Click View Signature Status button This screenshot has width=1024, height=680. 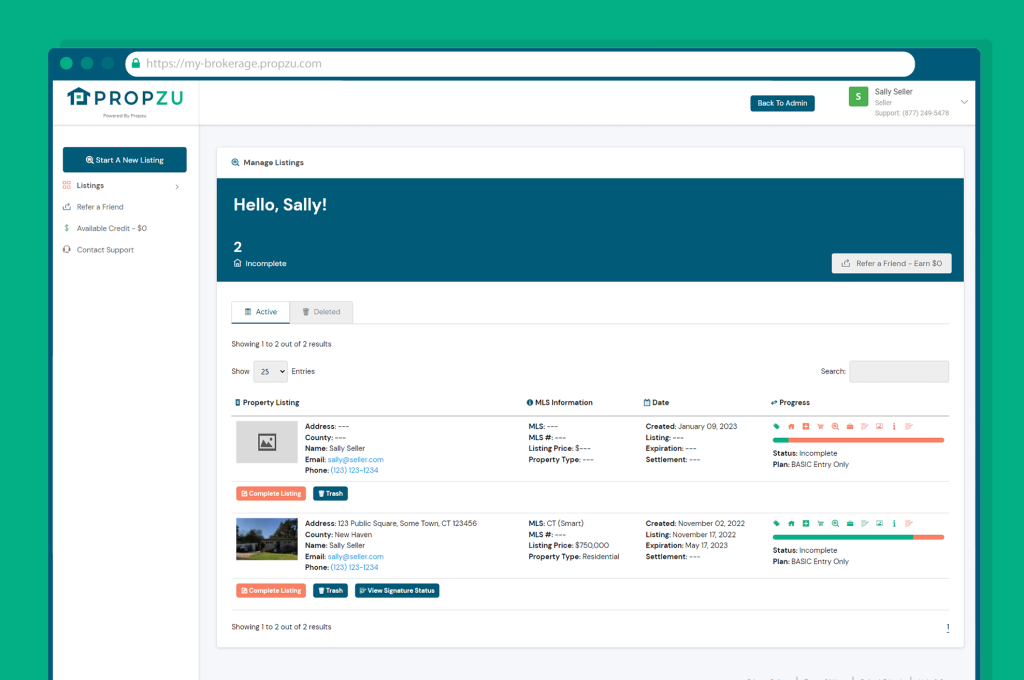tap(396, 591)
